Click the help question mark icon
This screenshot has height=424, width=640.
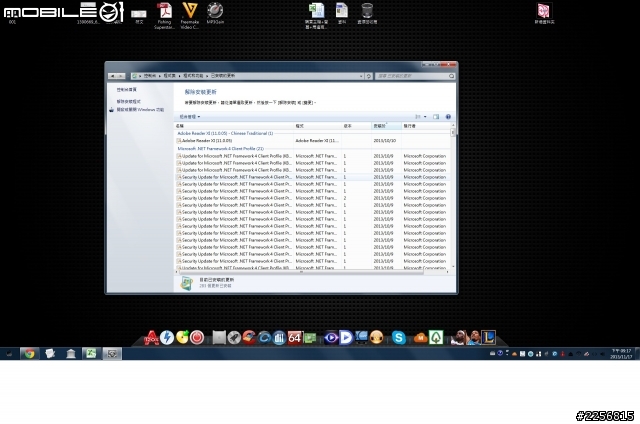pos(448,117)
